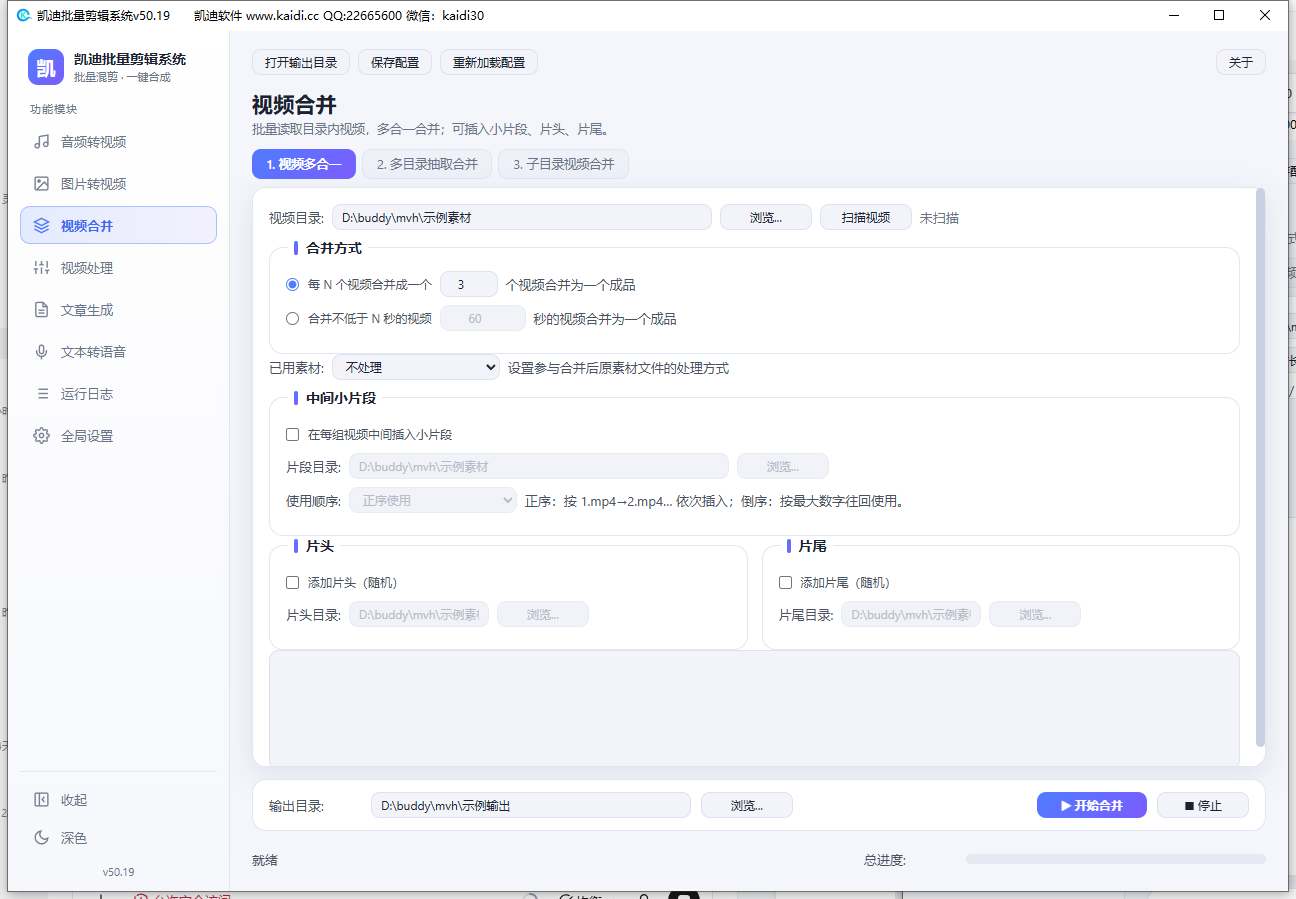
Task: Click the list icon for 运行日志
Action: (x=42, y=394)
